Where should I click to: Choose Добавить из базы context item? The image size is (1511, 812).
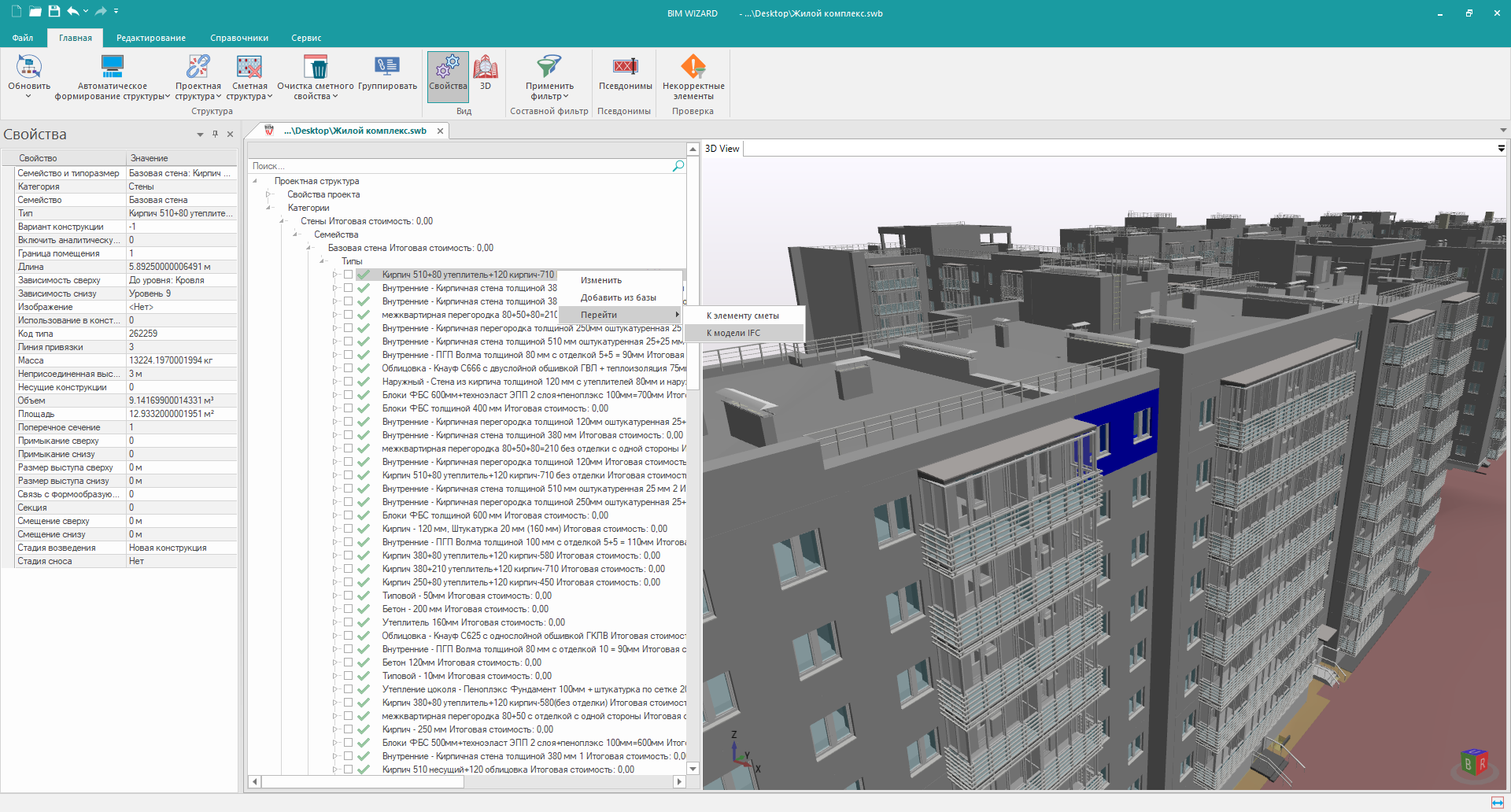coord(620,297)
